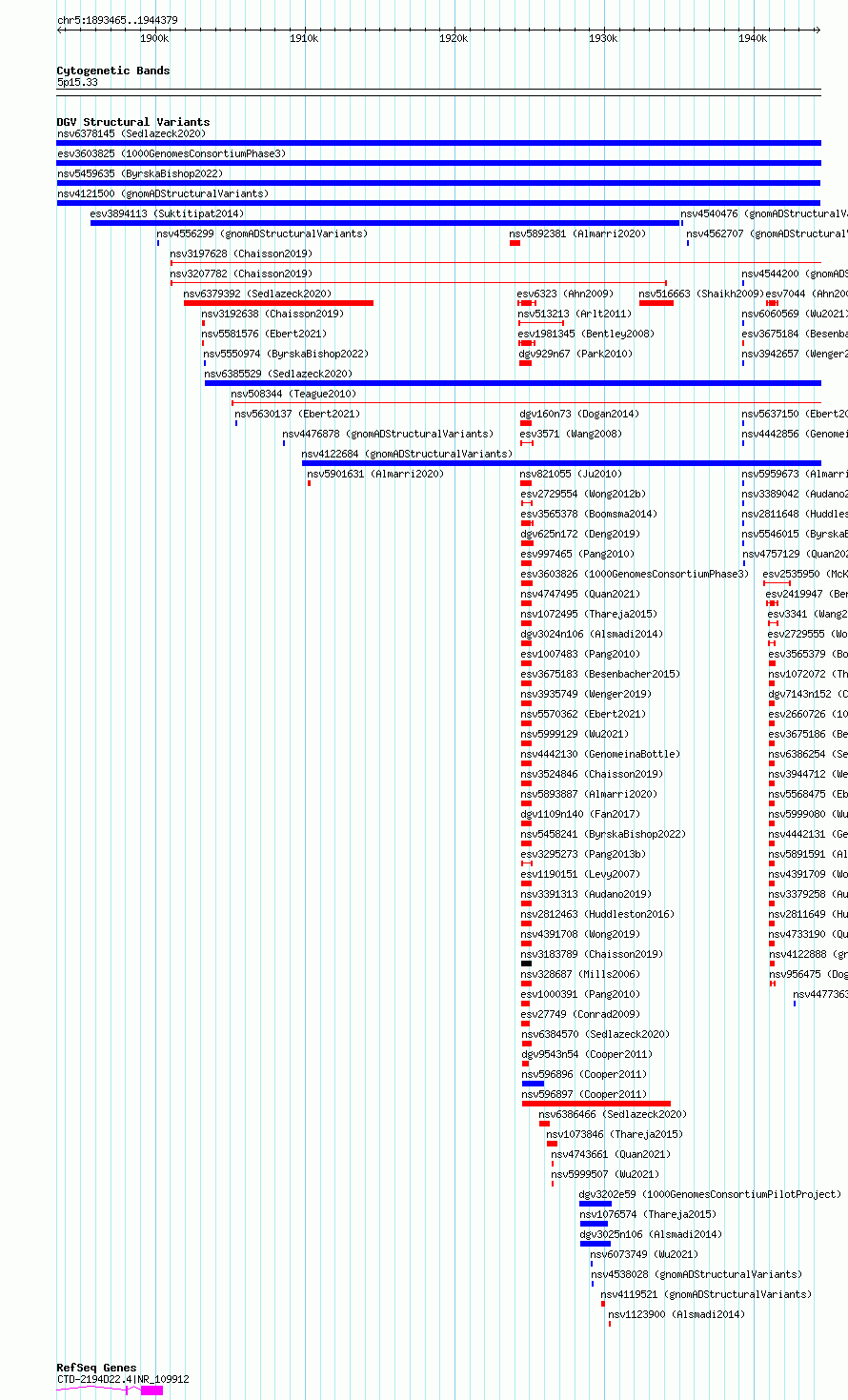Select the nsv1123900 (Alsmadi2014) label
Image resolution: width=848 pixels, height=1400 pixels.
[x=676, y=1314]
